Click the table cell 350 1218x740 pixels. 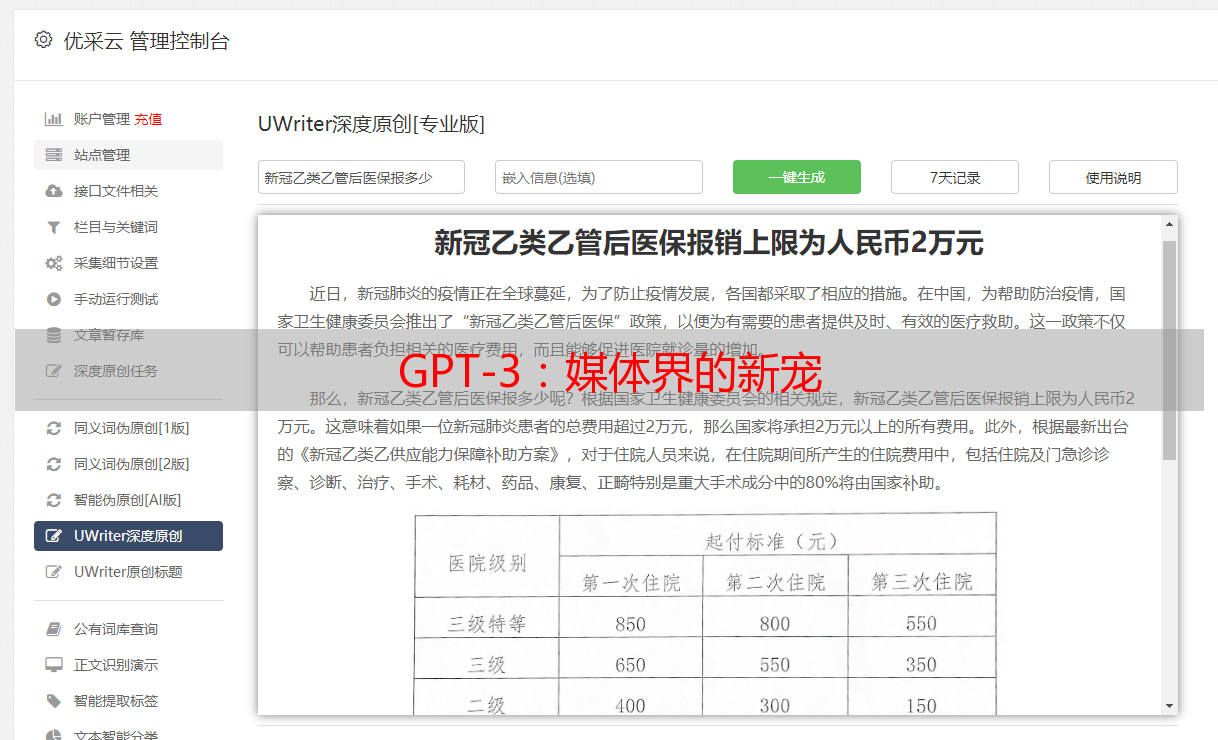point(921,665)
